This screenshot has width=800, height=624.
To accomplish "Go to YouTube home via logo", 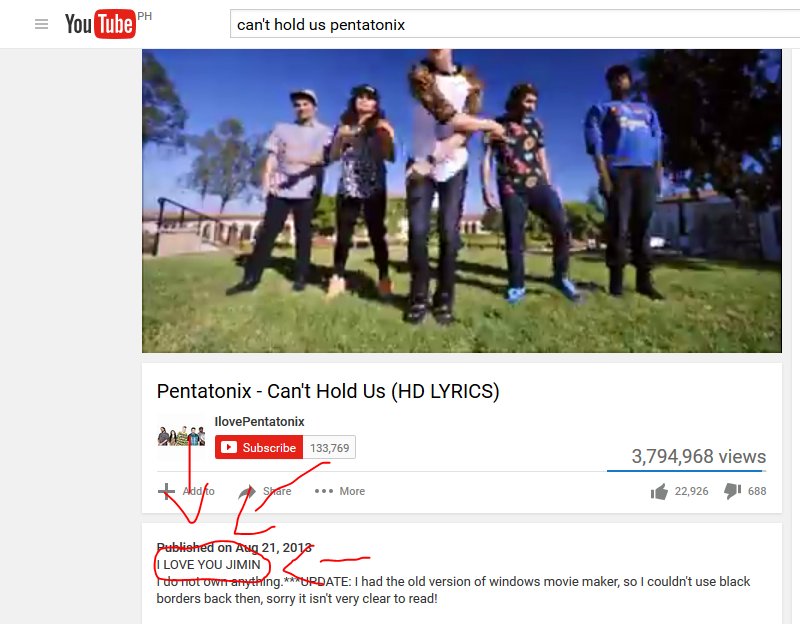I will (x=100, y=24).
